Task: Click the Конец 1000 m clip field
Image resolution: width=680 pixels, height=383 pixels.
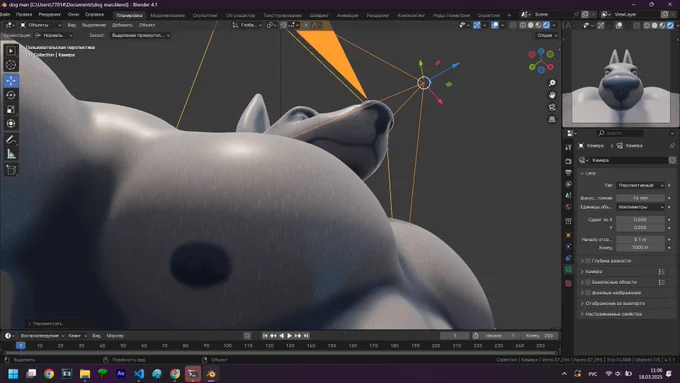Action: 640,247
